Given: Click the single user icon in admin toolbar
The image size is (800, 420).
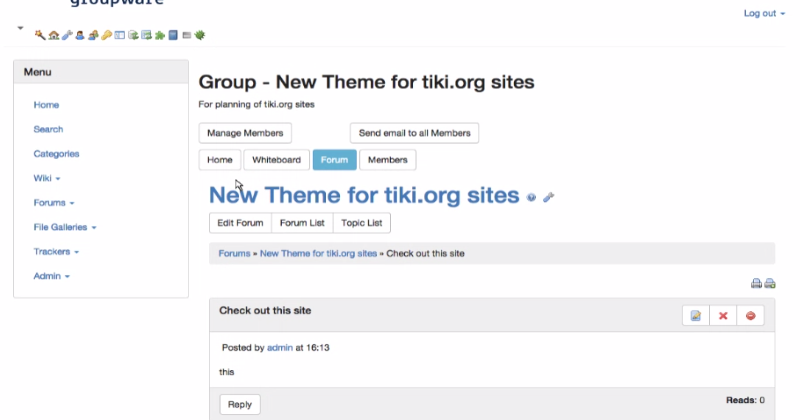Looking at the screenshot, I should [80, 35].
